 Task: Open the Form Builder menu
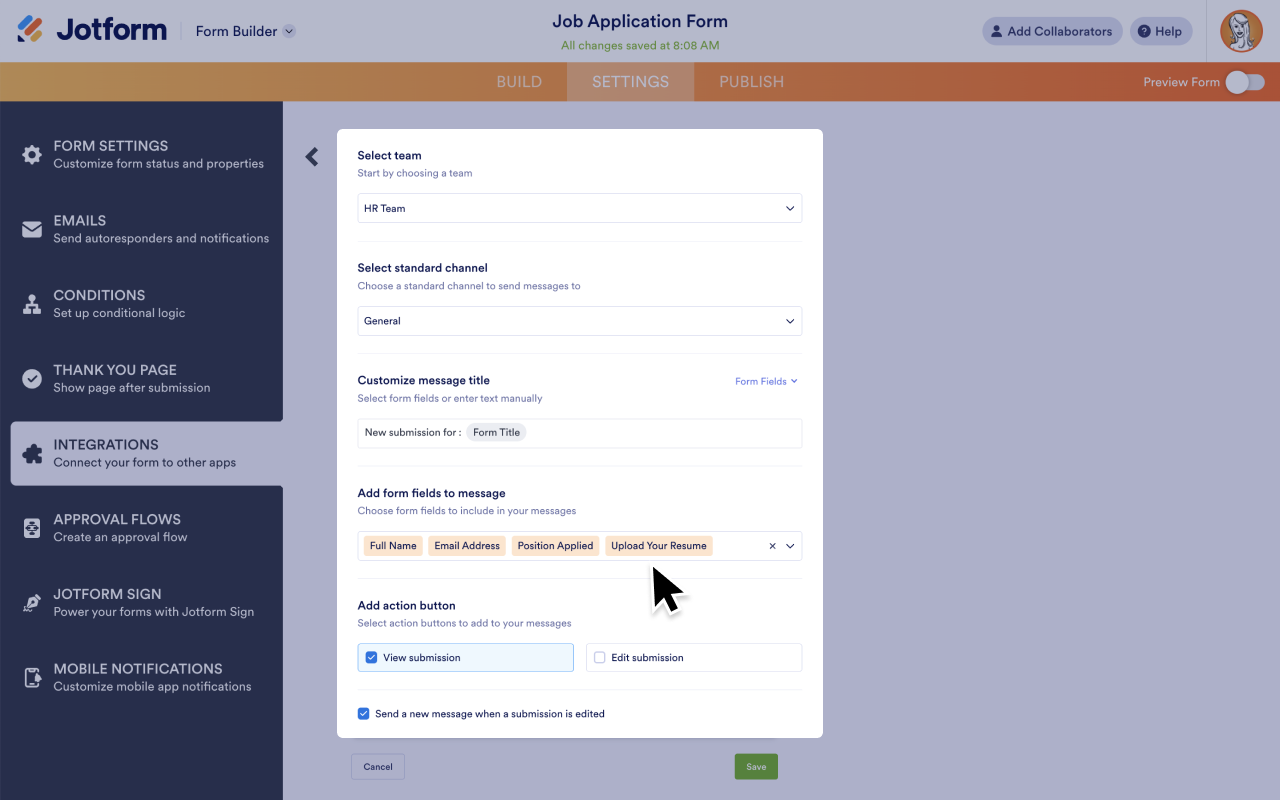click(244, 31)
